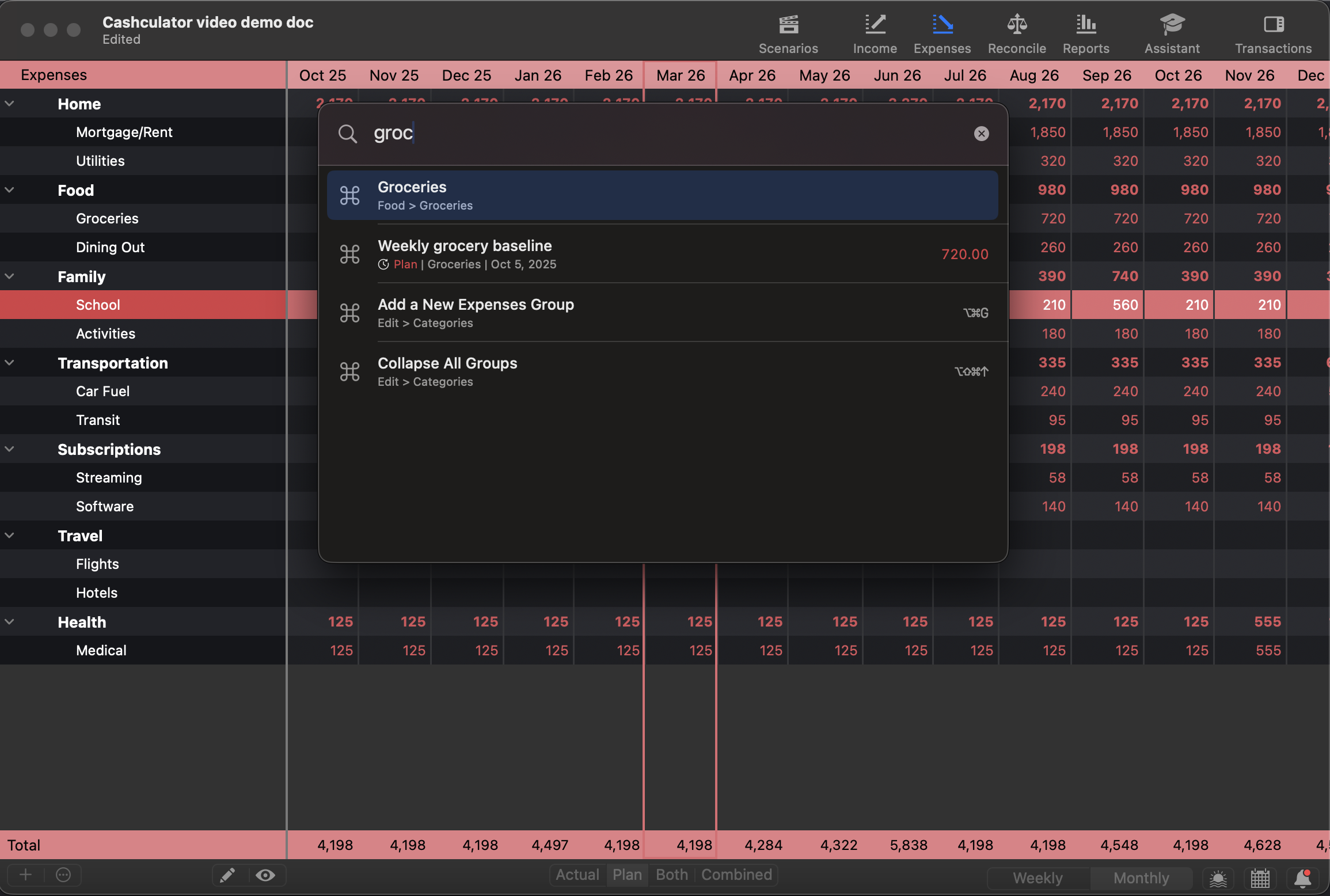Open the Reports view

[x=1085, y=32]
